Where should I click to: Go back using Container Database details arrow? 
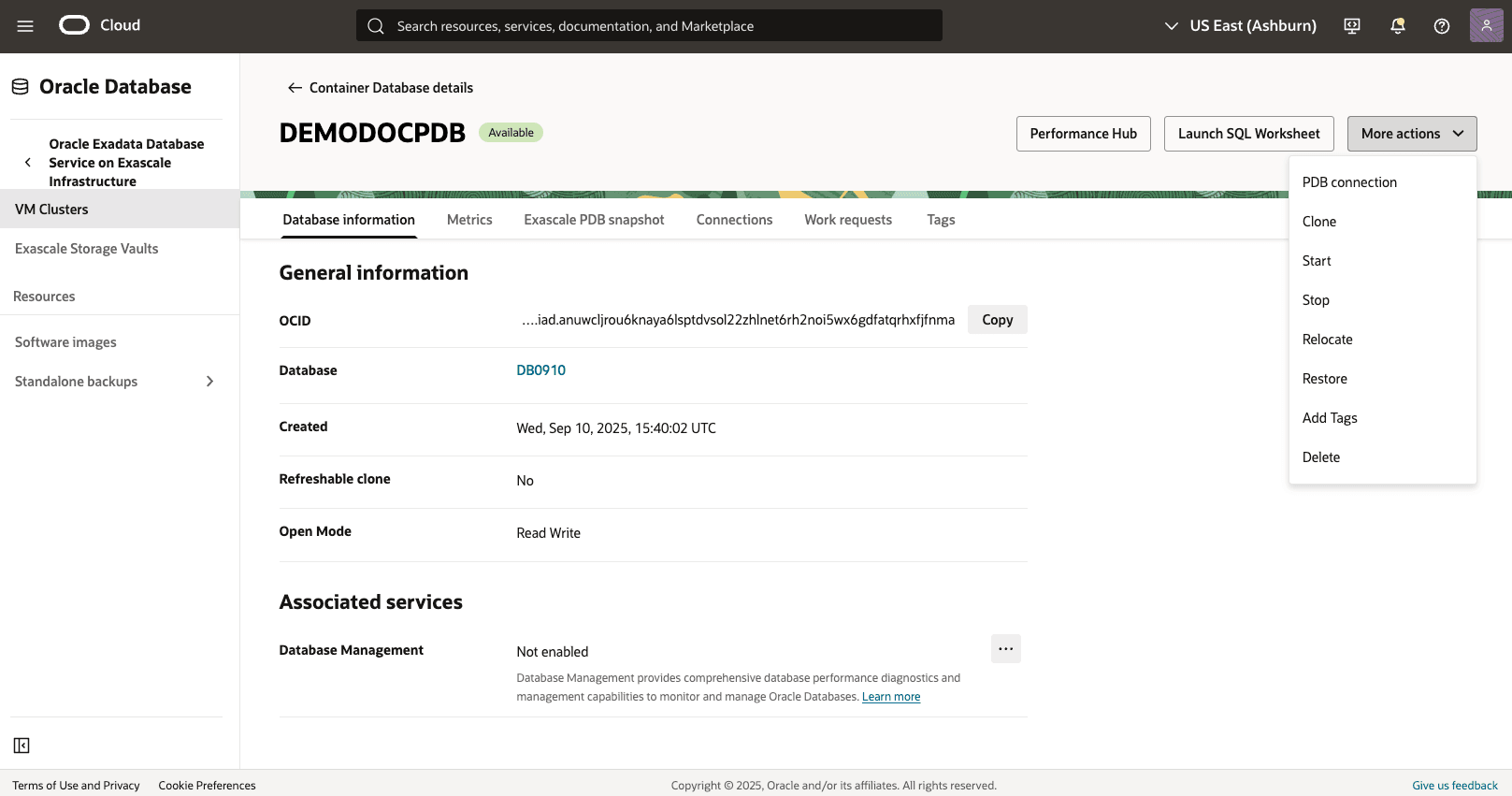coord(295,88)
